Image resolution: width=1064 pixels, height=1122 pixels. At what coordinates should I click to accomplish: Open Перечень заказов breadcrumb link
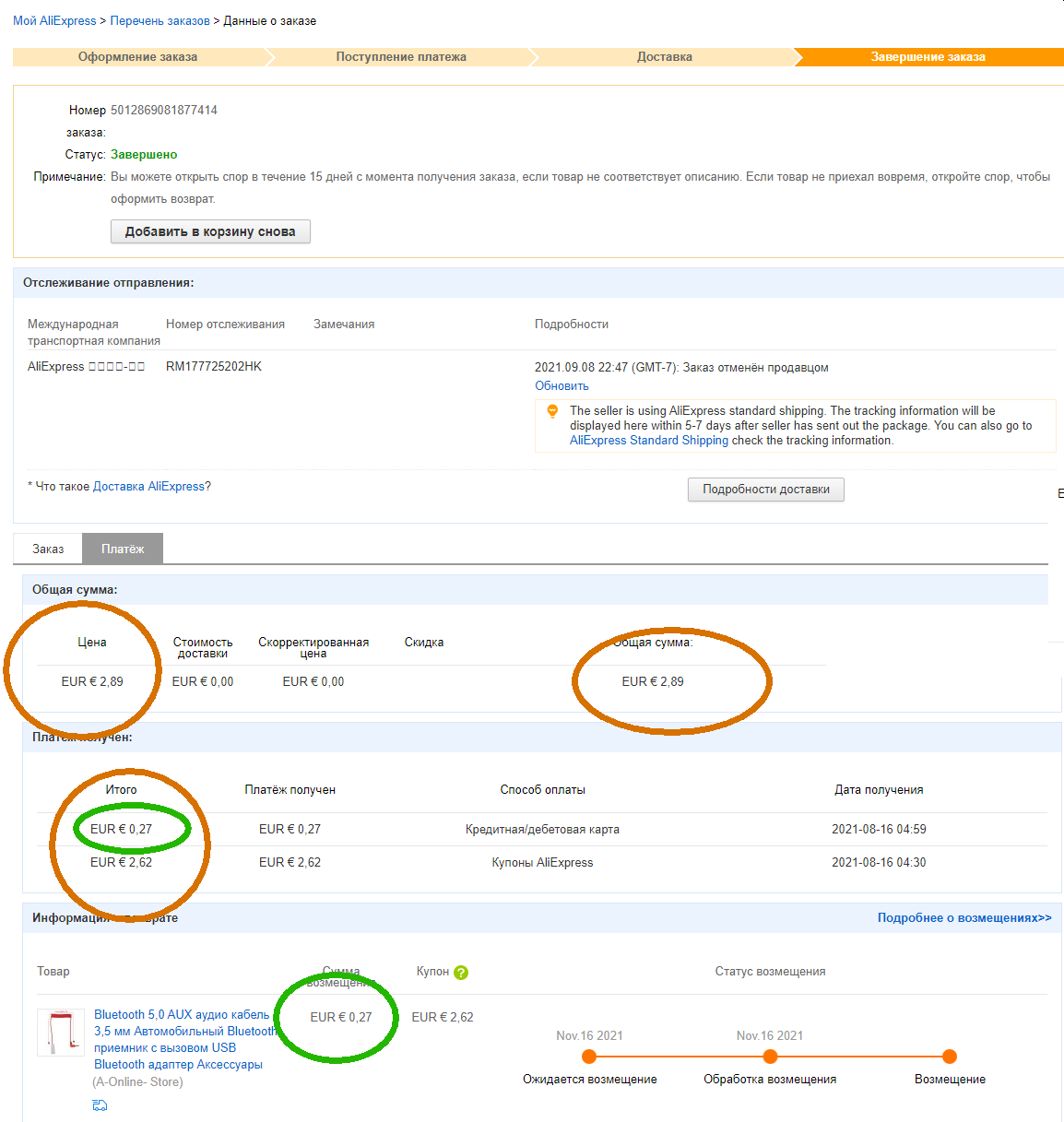[160, 20]
